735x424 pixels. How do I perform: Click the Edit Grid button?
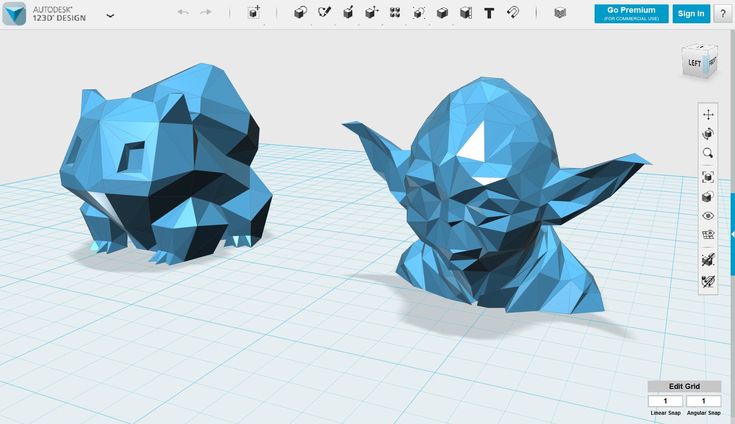684,387
